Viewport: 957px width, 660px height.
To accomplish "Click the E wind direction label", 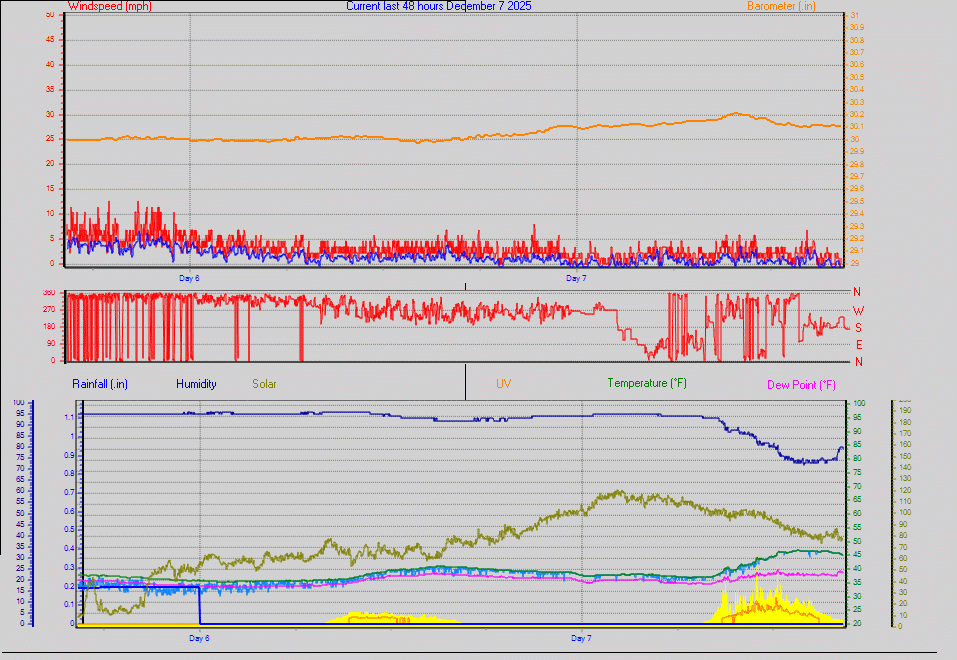I will tap(858, 344).
